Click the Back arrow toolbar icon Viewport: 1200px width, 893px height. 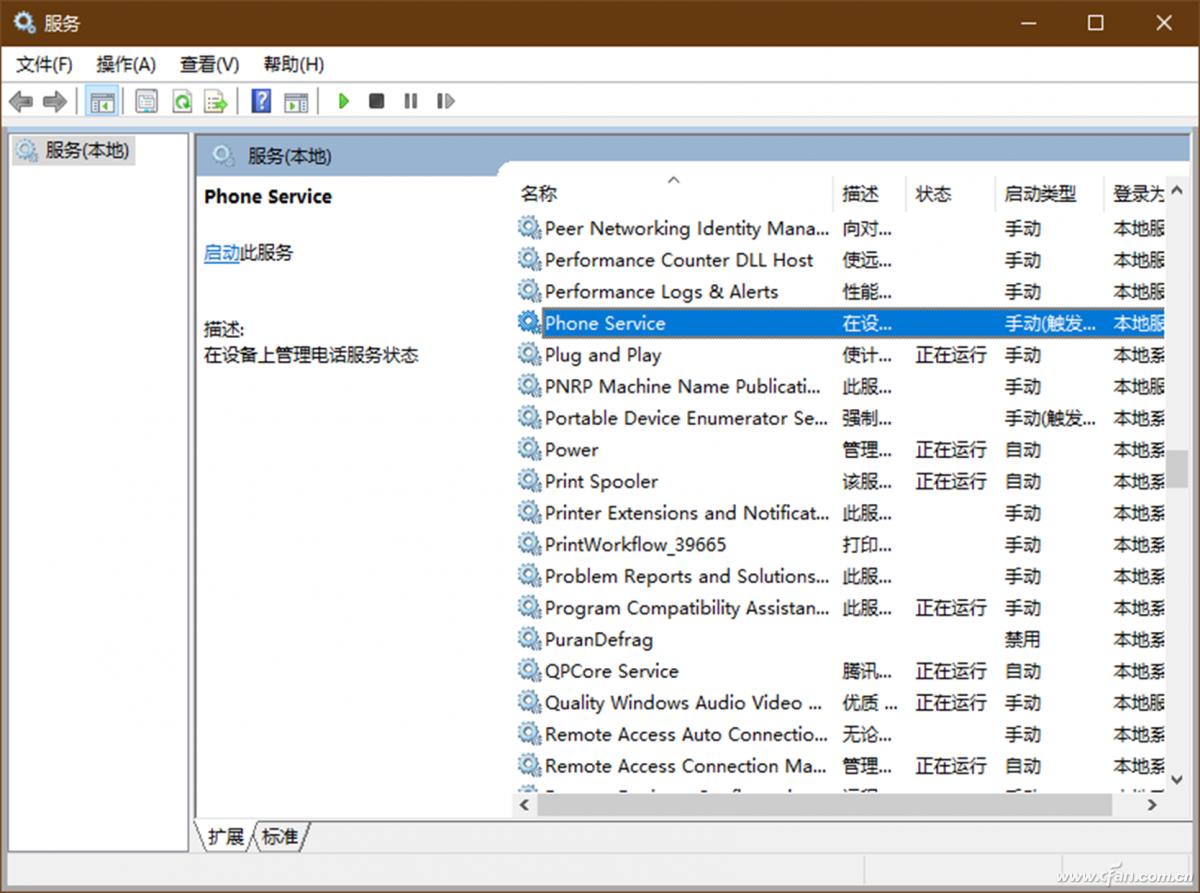[21, 101]
